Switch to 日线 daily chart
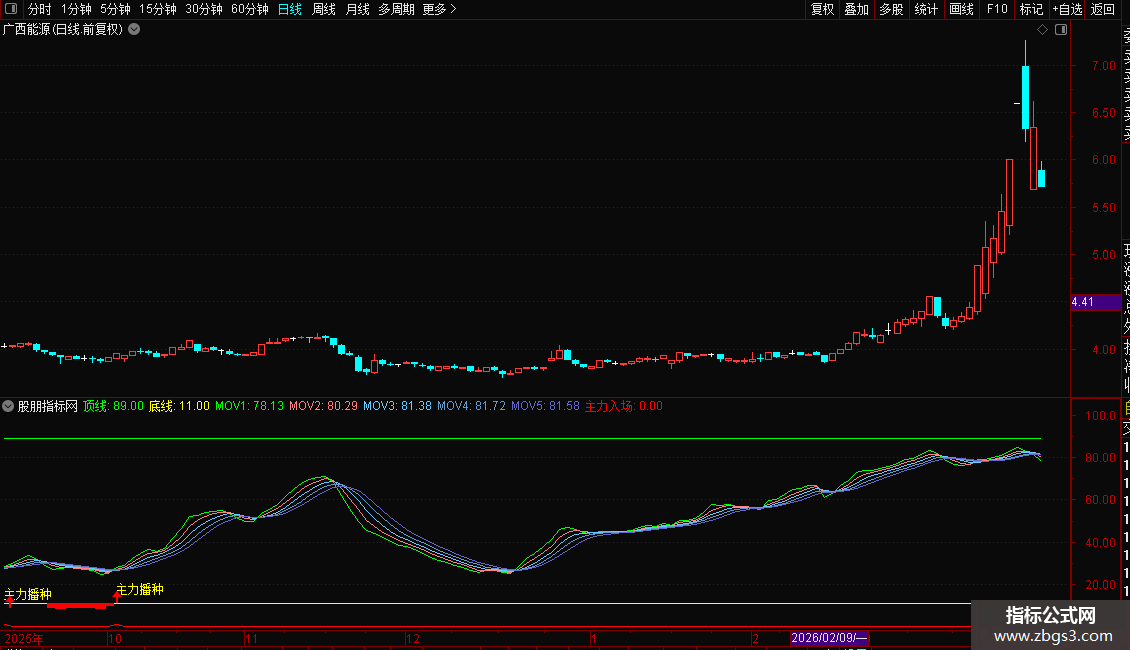The height and width of the screenshot is (650, 1130). pos(290,9)
